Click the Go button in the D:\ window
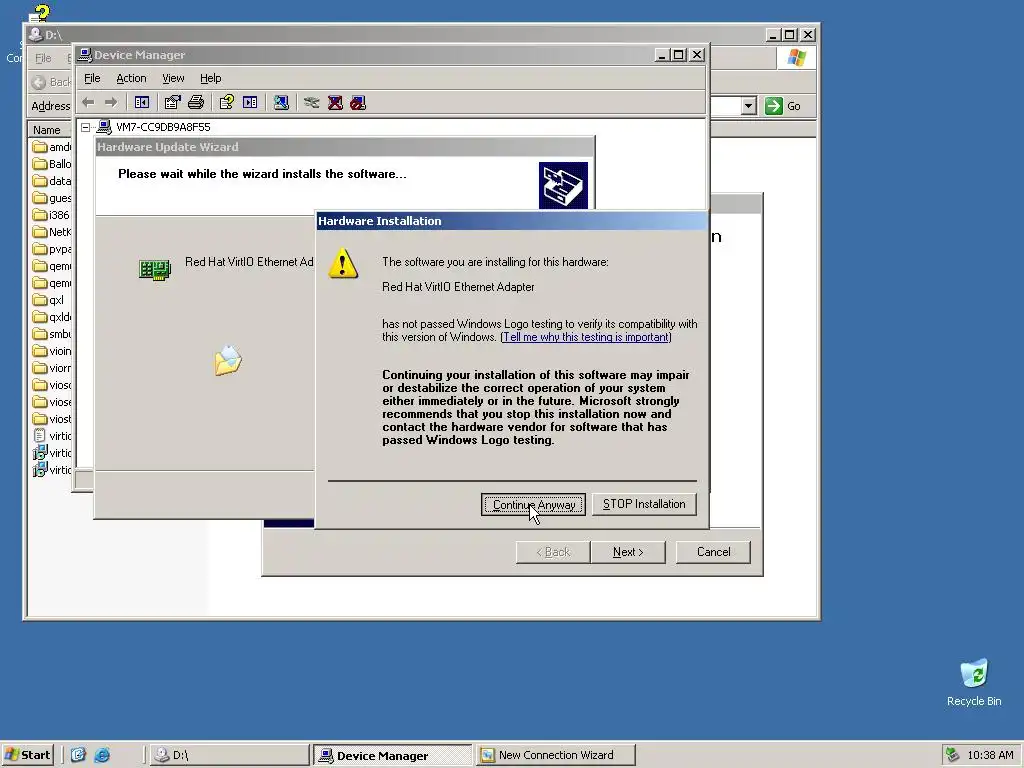The image size is (1024, 768). pos(783,106)
